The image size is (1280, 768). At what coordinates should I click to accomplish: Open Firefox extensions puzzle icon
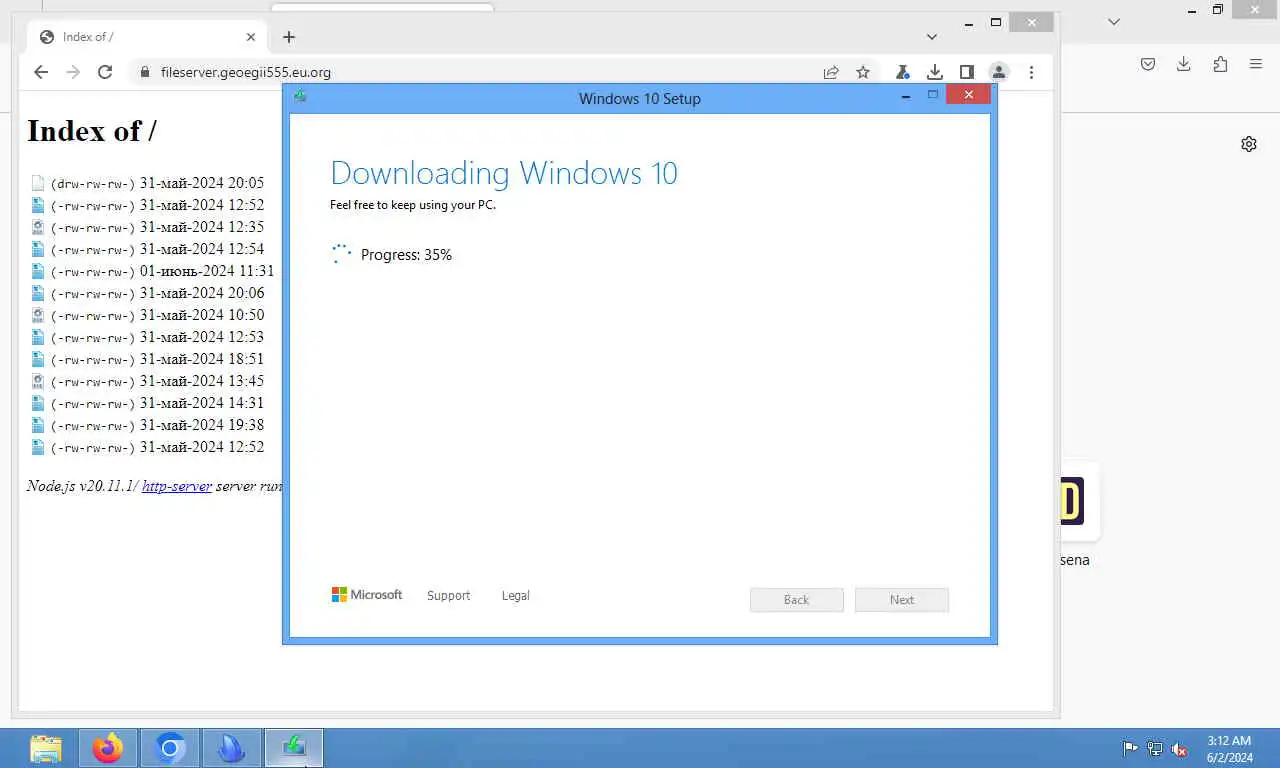1220,64
